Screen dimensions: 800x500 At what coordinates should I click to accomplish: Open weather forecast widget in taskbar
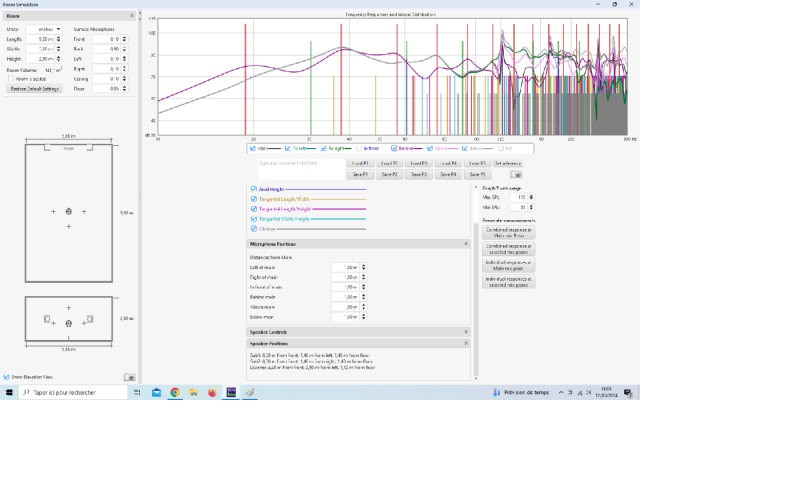point(521,392)
